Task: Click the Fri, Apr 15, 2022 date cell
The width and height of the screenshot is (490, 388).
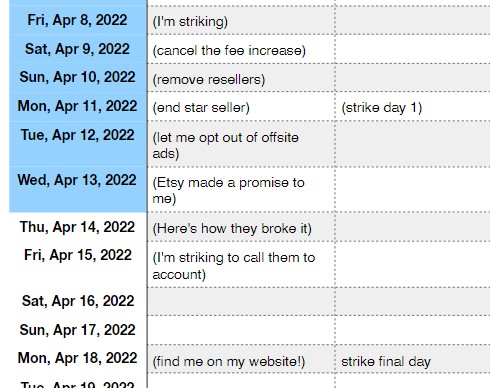Action: tap(78, 264)
